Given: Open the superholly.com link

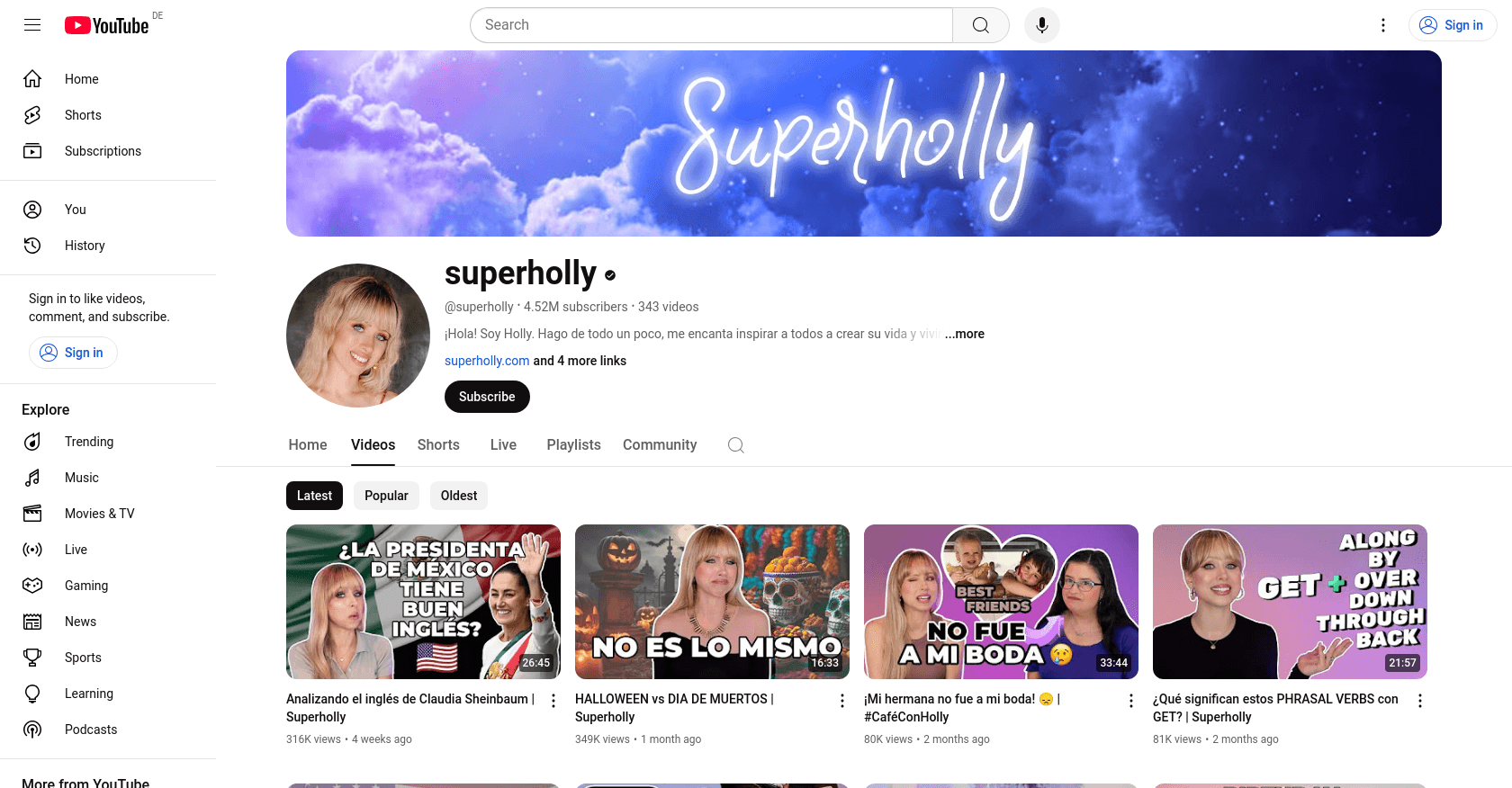Looking at the screenshot, I should [x=487, y=361].
